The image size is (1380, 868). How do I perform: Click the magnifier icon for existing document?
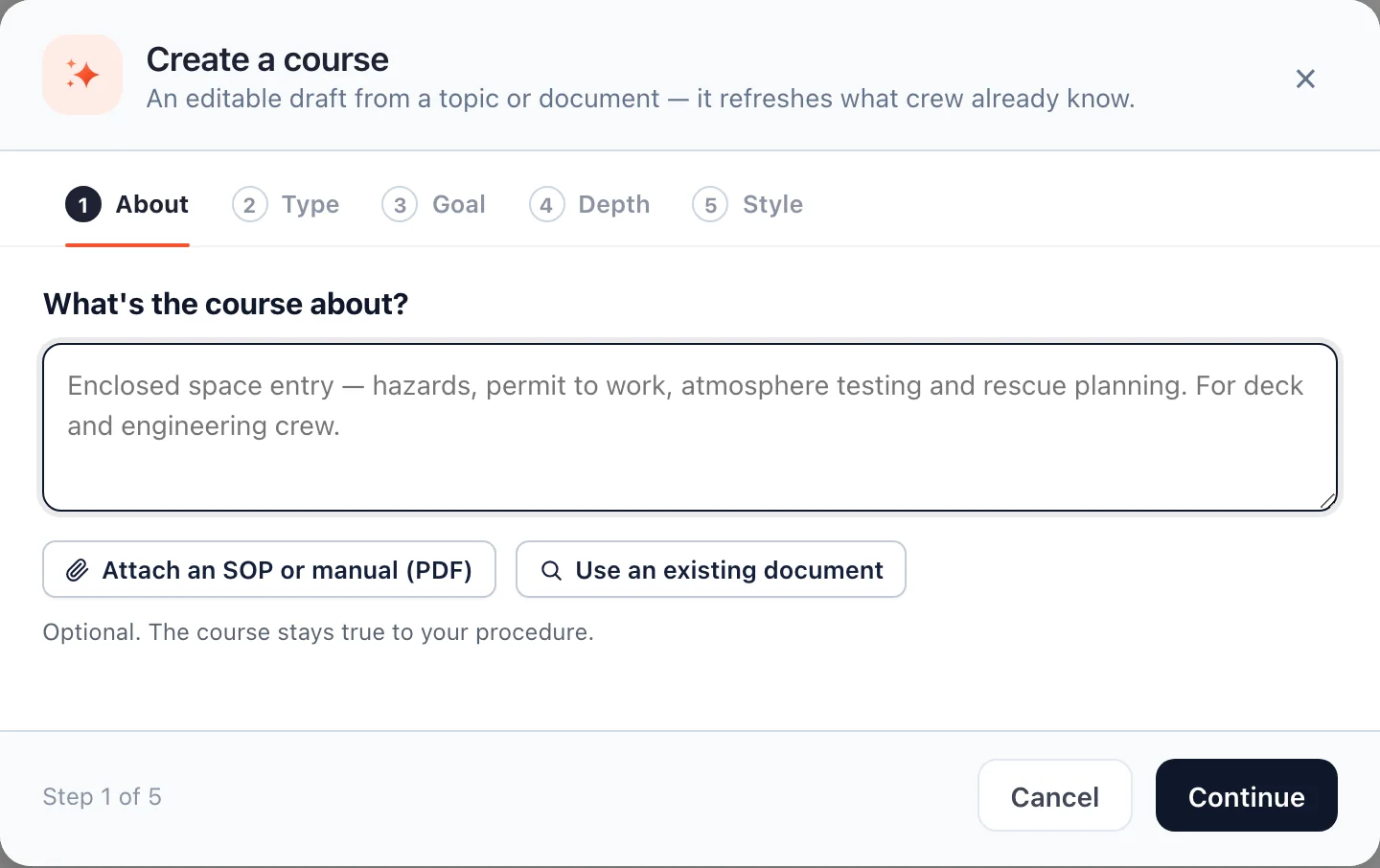(551, 570)
